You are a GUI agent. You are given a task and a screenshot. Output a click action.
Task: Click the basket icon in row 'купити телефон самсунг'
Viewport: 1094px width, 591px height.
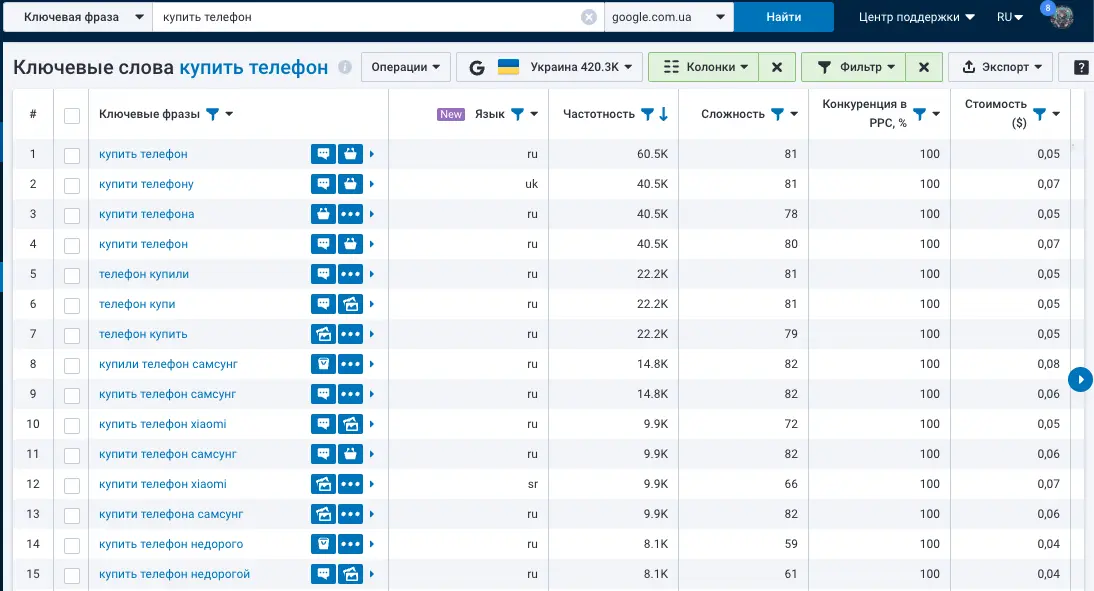350,454
